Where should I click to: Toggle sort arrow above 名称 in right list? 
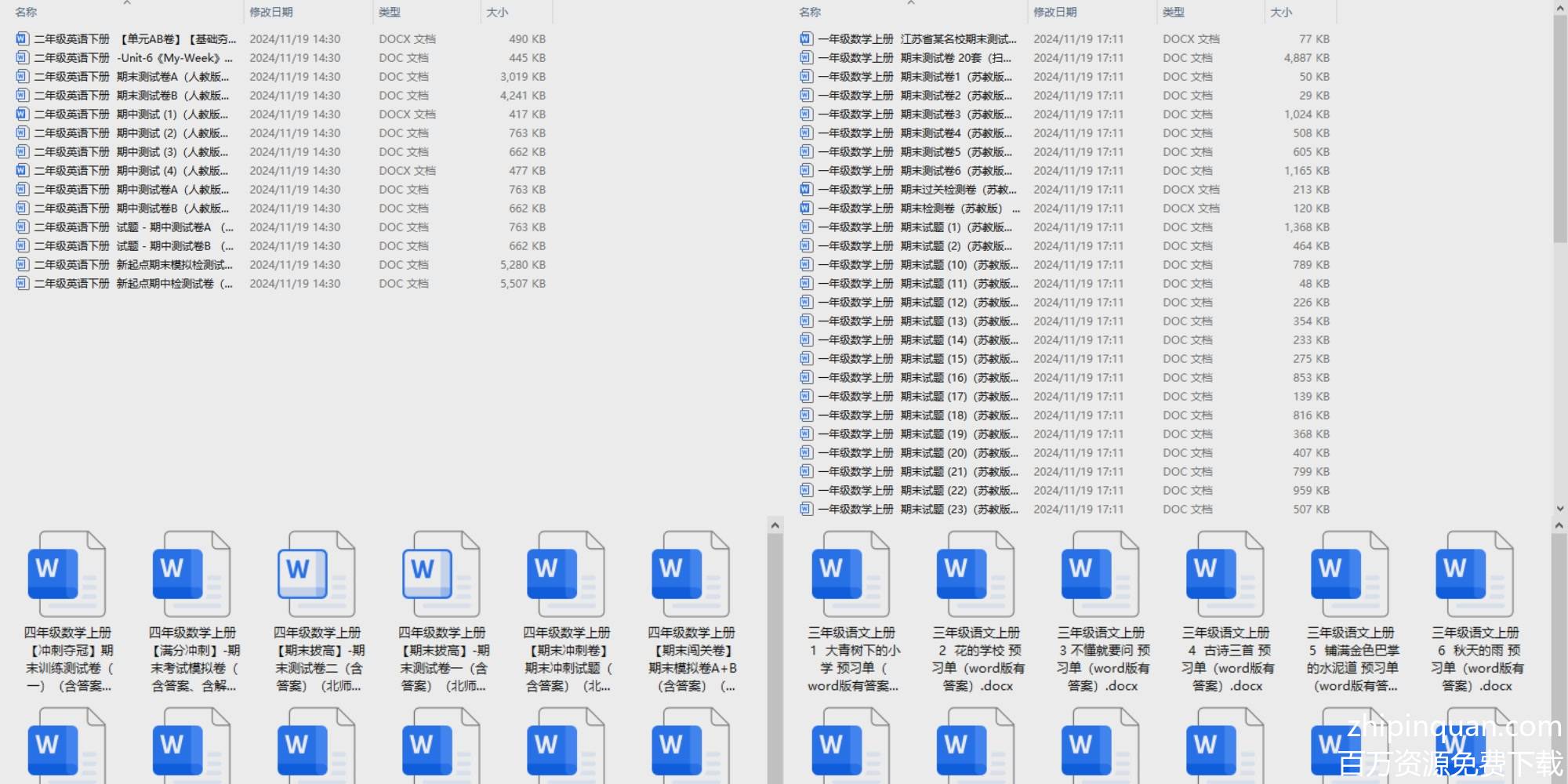911,3
